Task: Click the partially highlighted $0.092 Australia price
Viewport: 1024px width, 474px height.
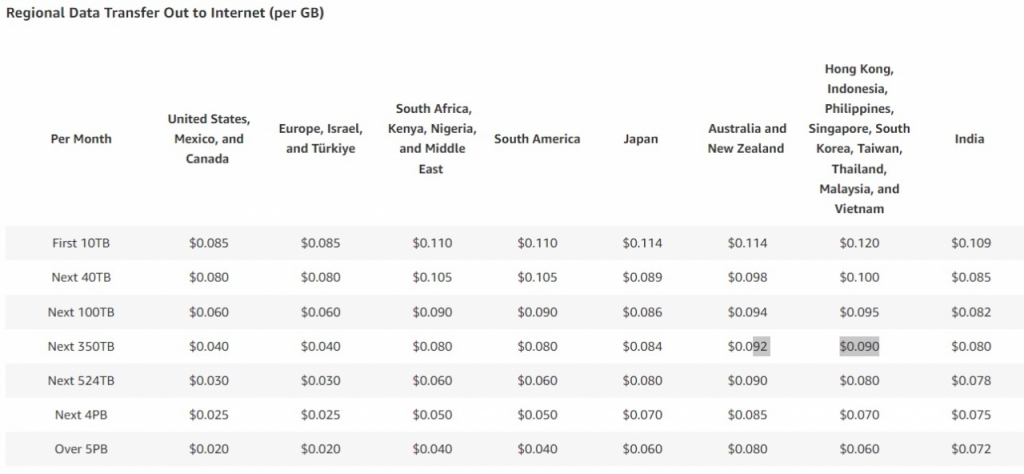Action: [748, 346]
